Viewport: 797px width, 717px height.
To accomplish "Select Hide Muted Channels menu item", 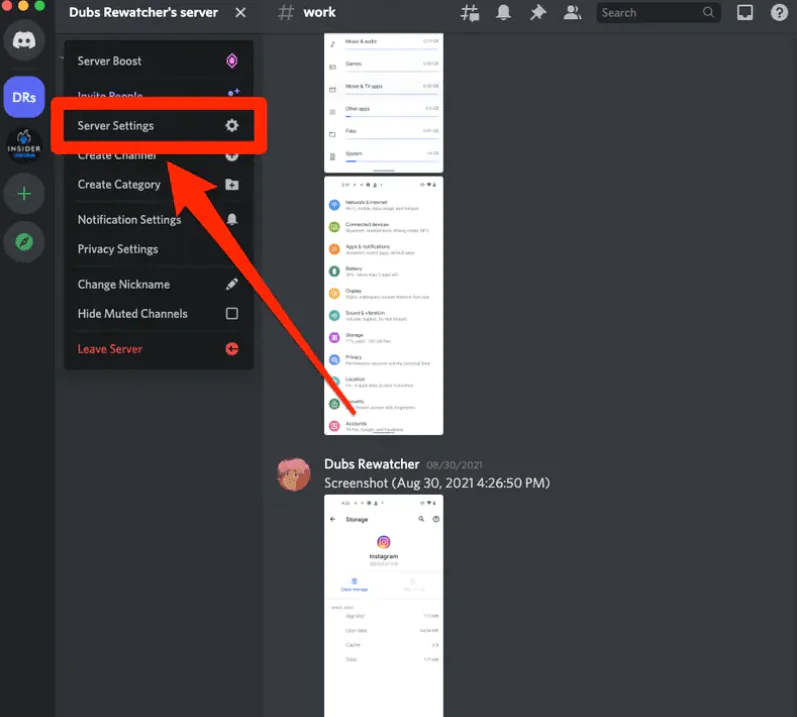I will coord(159,314).
